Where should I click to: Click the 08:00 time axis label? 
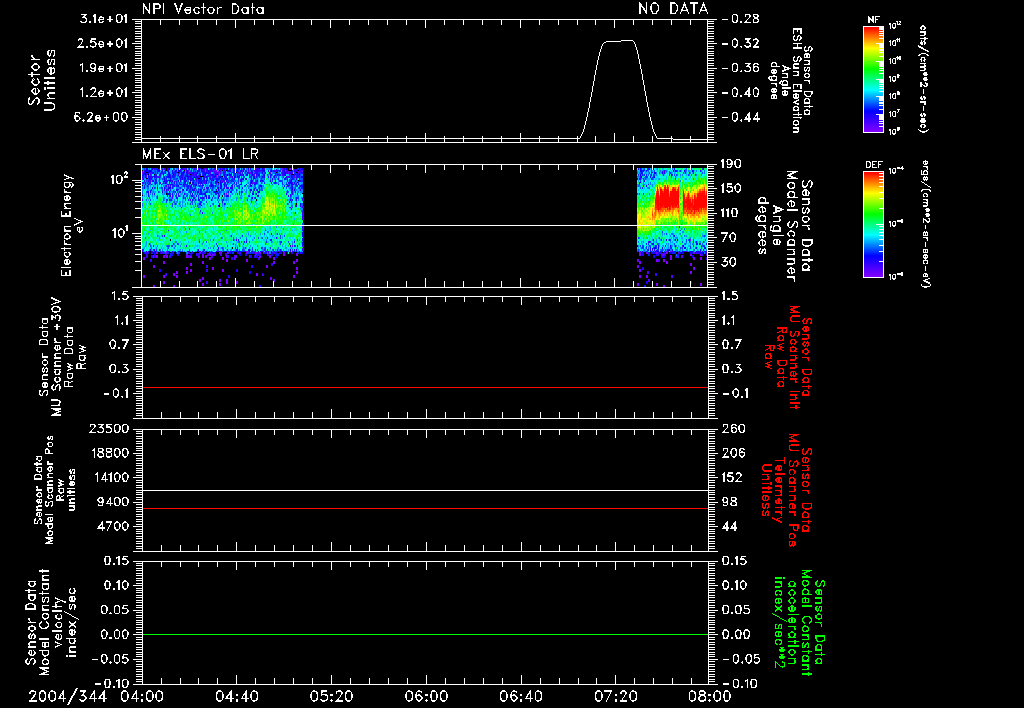pyautogui.click(x=709, y=696)
